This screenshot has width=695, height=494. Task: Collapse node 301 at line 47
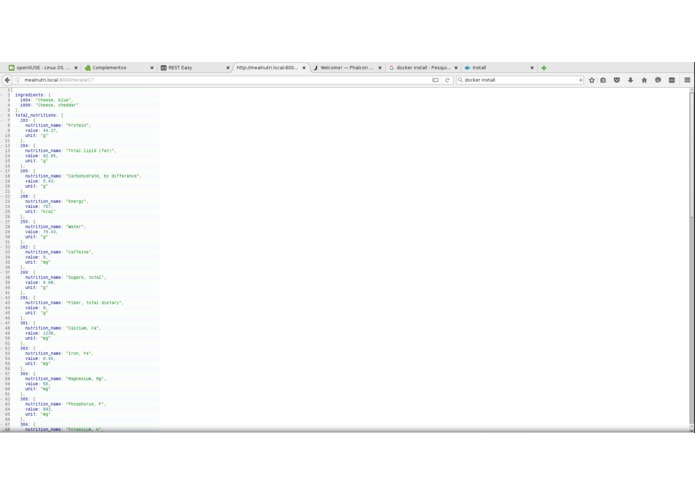(x=2, y=323)
